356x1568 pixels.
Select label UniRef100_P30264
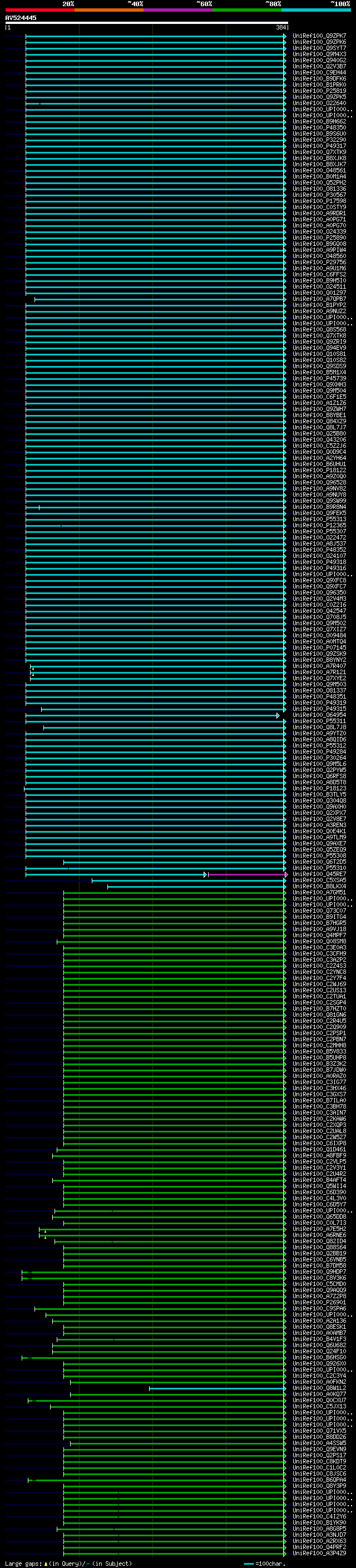click(319, 758)
